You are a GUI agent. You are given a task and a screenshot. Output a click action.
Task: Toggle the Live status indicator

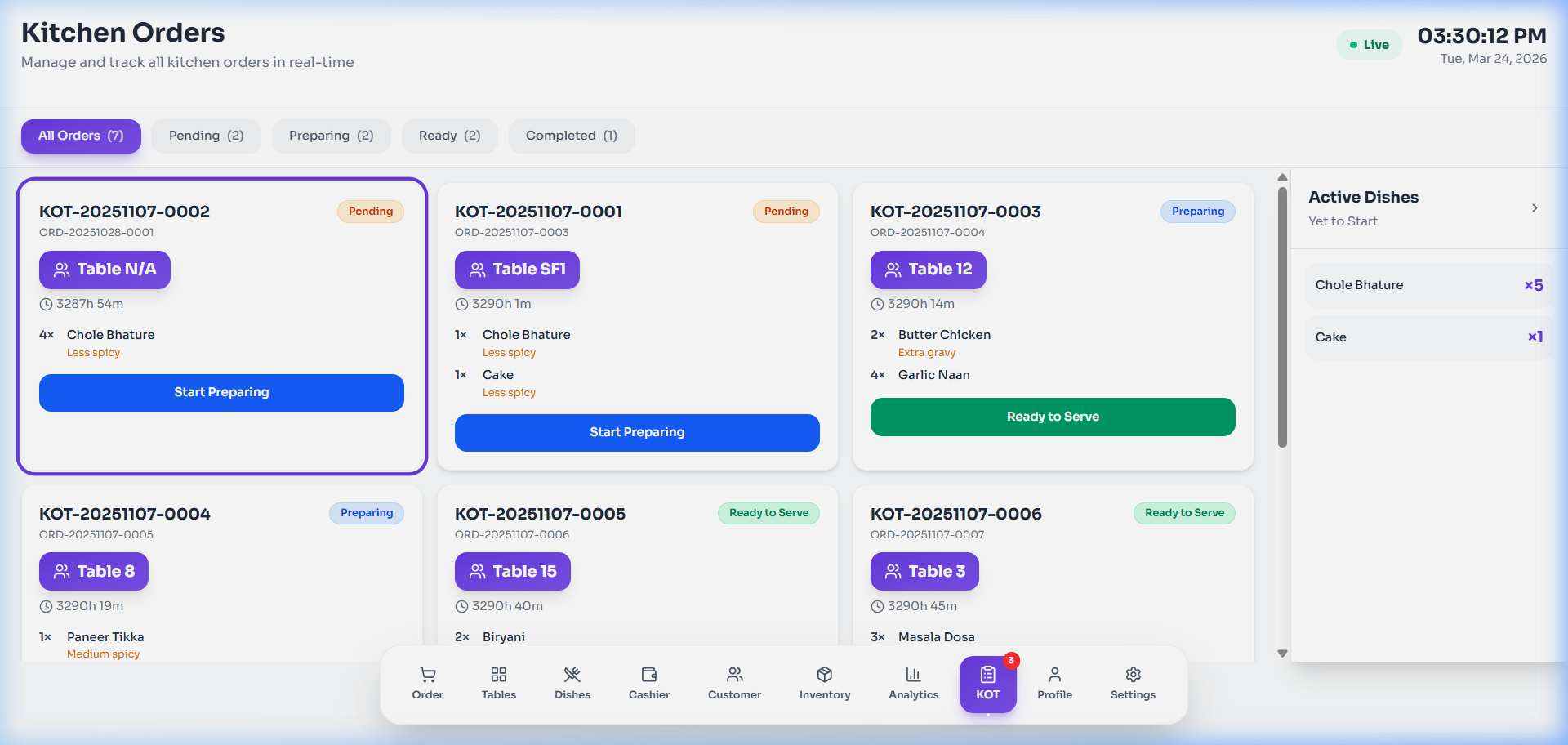pos(1369,45)
